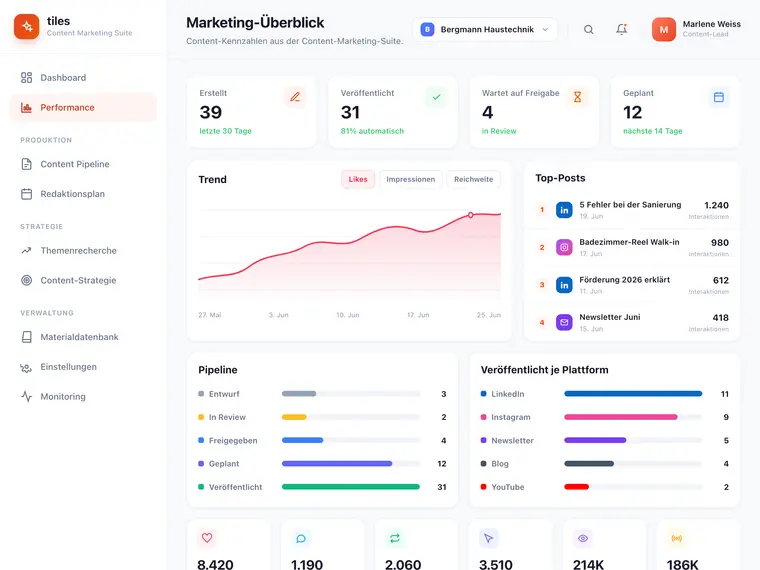Click the Veröffentlicht pipeline progress bar
The height and width of the screenshot is (570, 760).
[x=351, y=487]
